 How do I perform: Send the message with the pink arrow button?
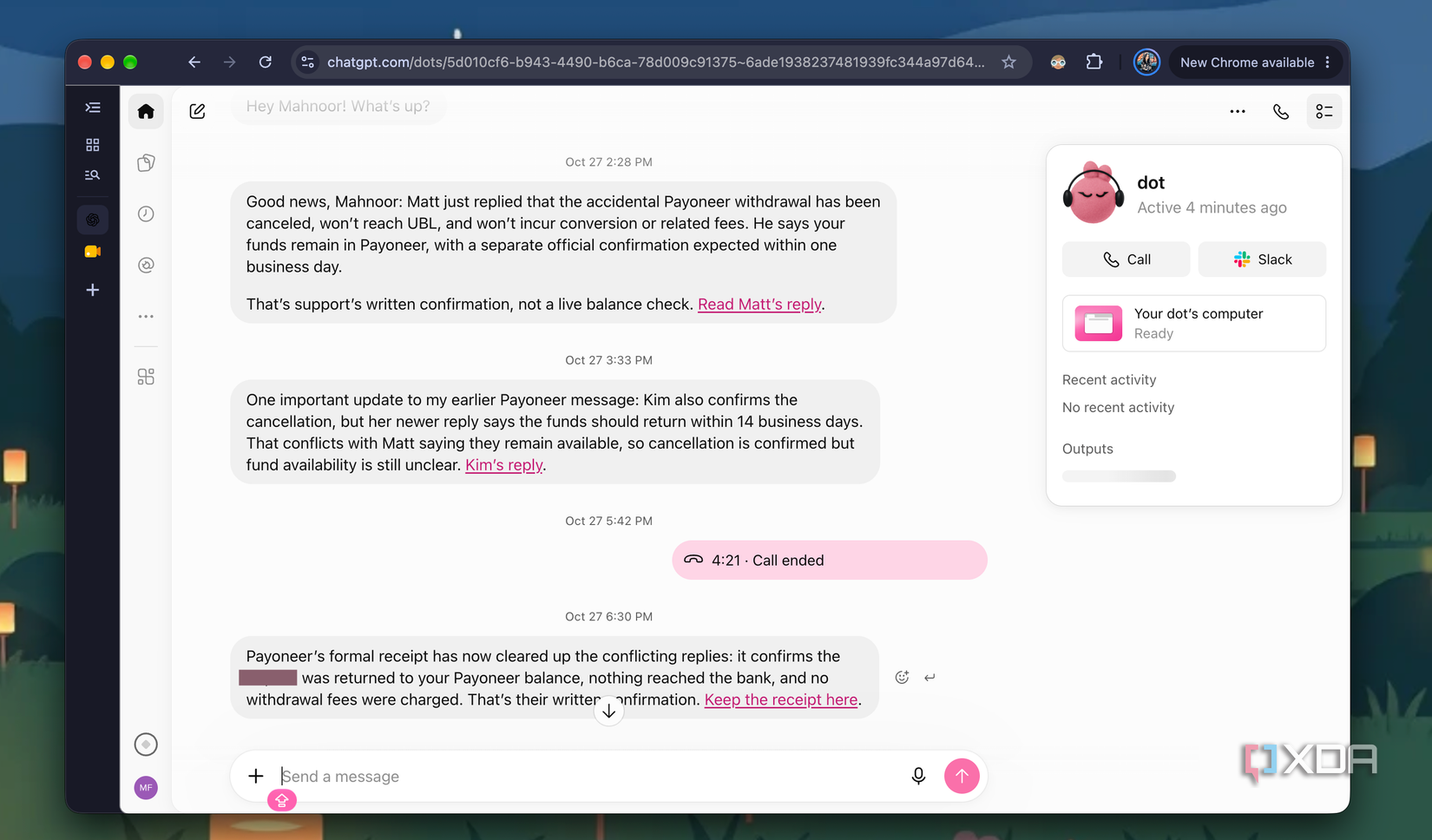tap(962, 776)
